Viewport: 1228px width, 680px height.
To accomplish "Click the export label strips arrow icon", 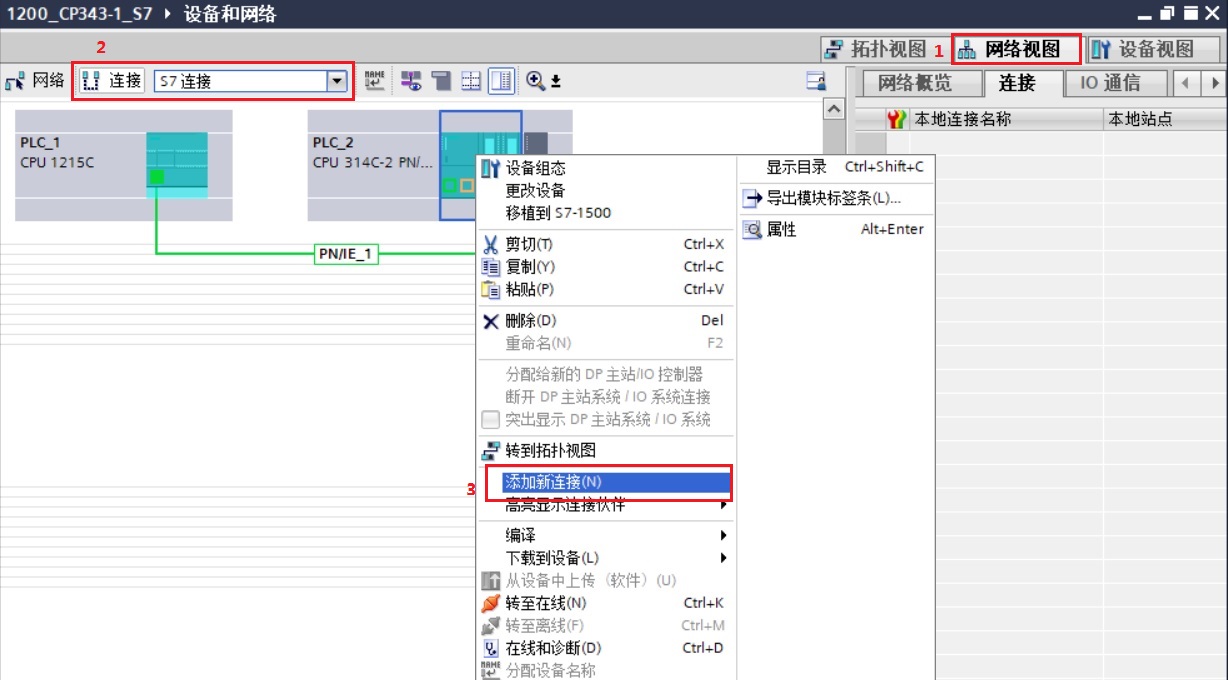I will coord(752,198).
